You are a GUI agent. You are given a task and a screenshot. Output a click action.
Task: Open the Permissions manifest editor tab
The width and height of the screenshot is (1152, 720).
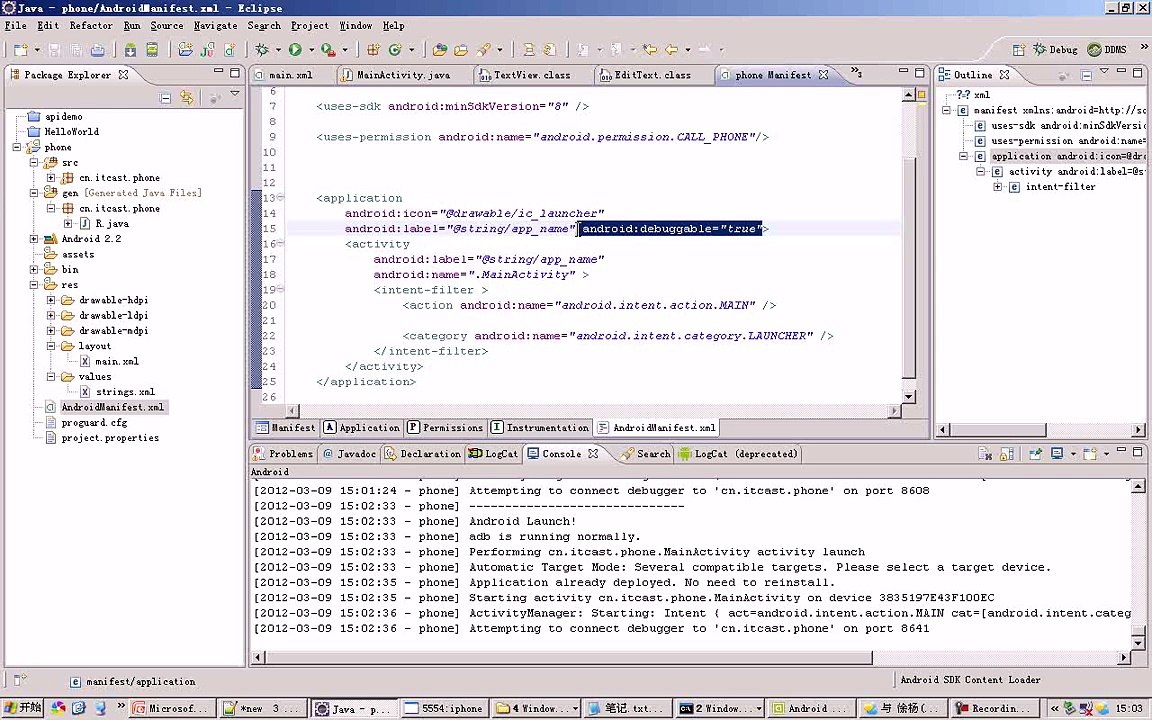pos(445,428)
